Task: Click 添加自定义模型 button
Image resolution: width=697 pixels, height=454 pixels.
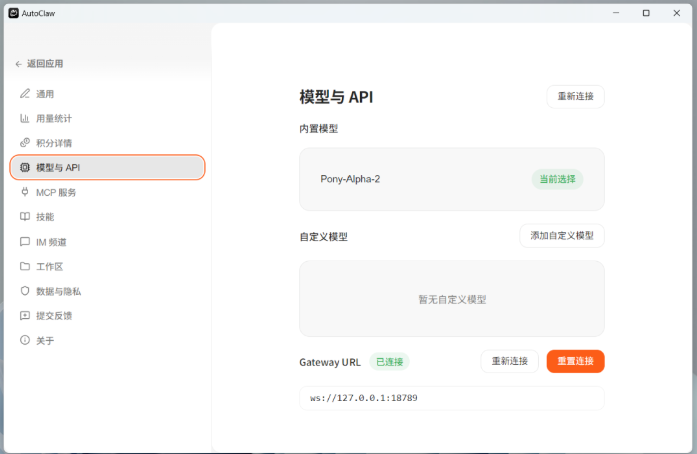Action: pos(562,236)
